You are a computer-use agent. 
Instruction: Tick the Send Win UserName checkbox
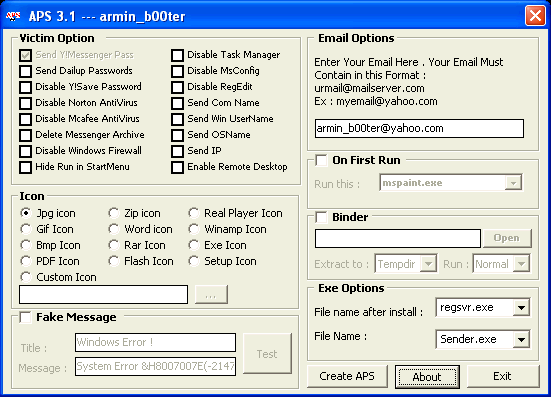[177, 119]
